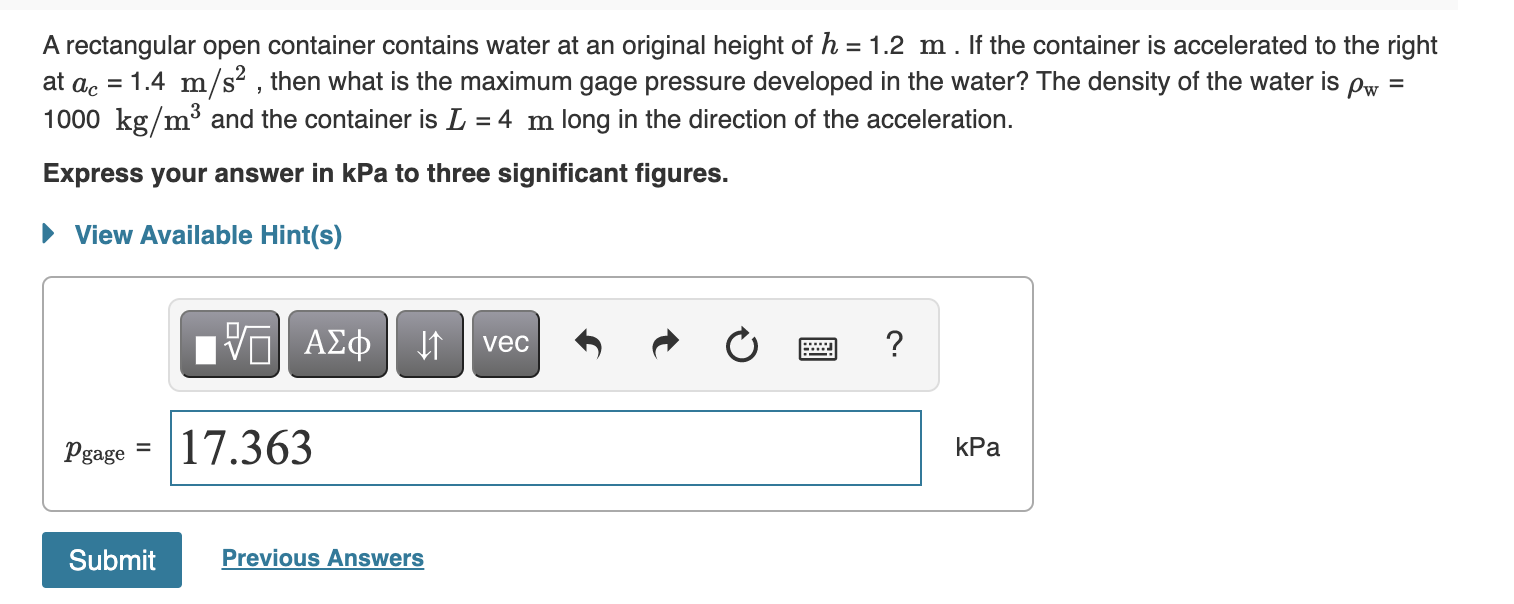Select the subscript/superscript tool
This screenshot has width=1514, height=604.
tap(429, 344)
